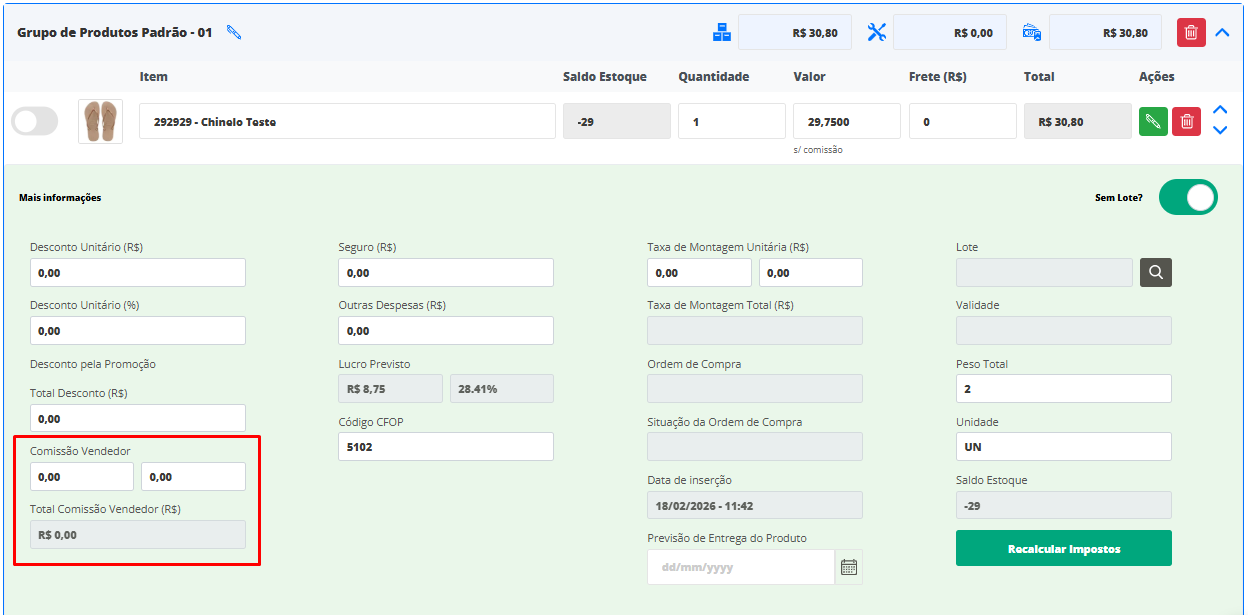
Task: Move item up with the up chevron
Action: pyautogui.click(x=1219, y=110)
